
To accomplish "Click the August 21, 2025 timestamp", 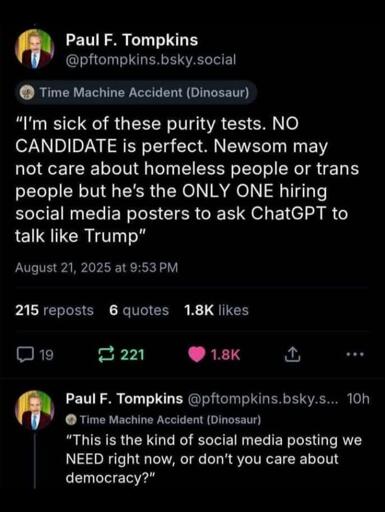I will coord(97,267).
